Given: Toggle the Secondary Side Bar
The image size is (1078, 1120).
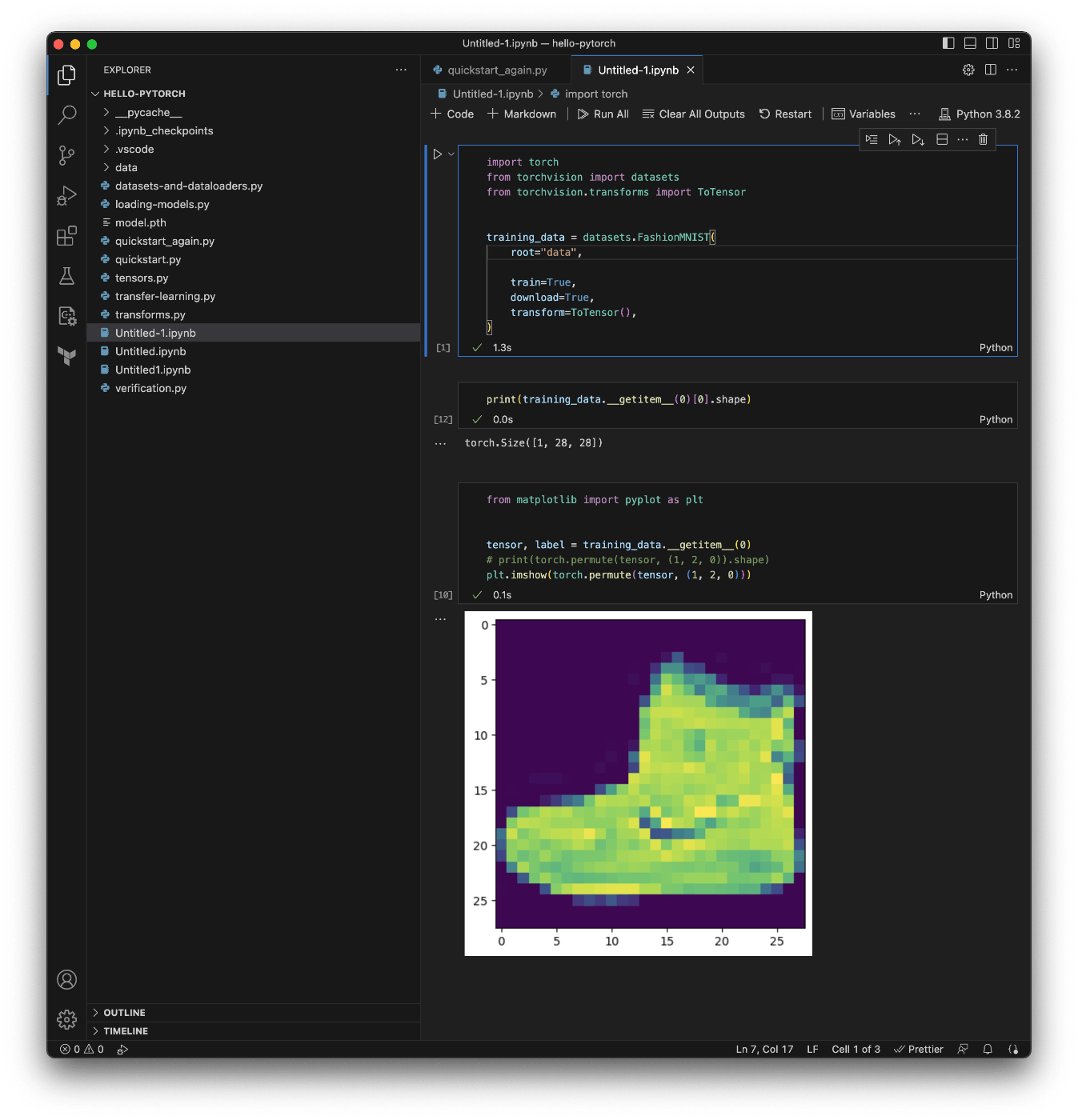Looking at the screenshot, I should [992, 43].
